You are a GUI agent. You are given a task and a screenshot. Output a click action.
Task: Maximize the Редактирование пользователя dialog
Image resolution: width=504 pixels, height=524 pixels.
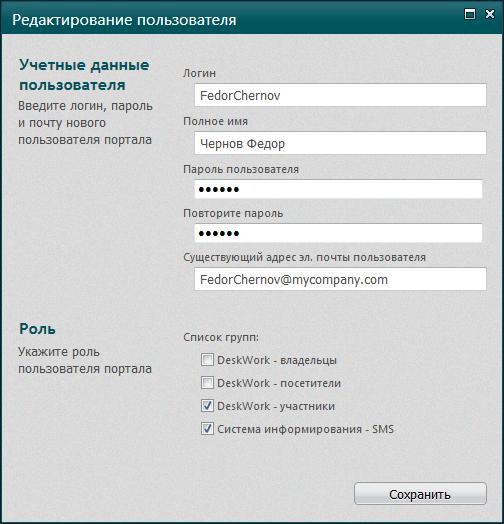470,14
